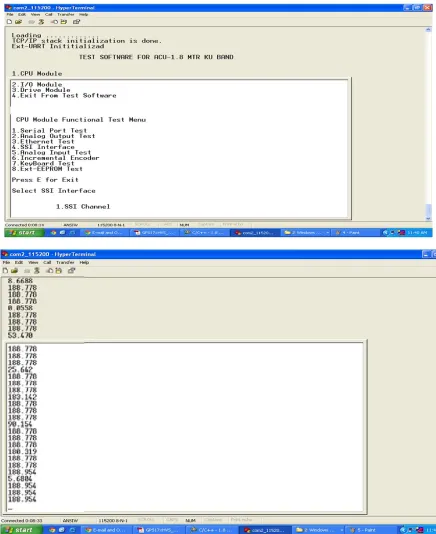Click Properties icon in lower HyperTerminal toolbar
This screenshot has height=534, width=436.
[71, 271]
